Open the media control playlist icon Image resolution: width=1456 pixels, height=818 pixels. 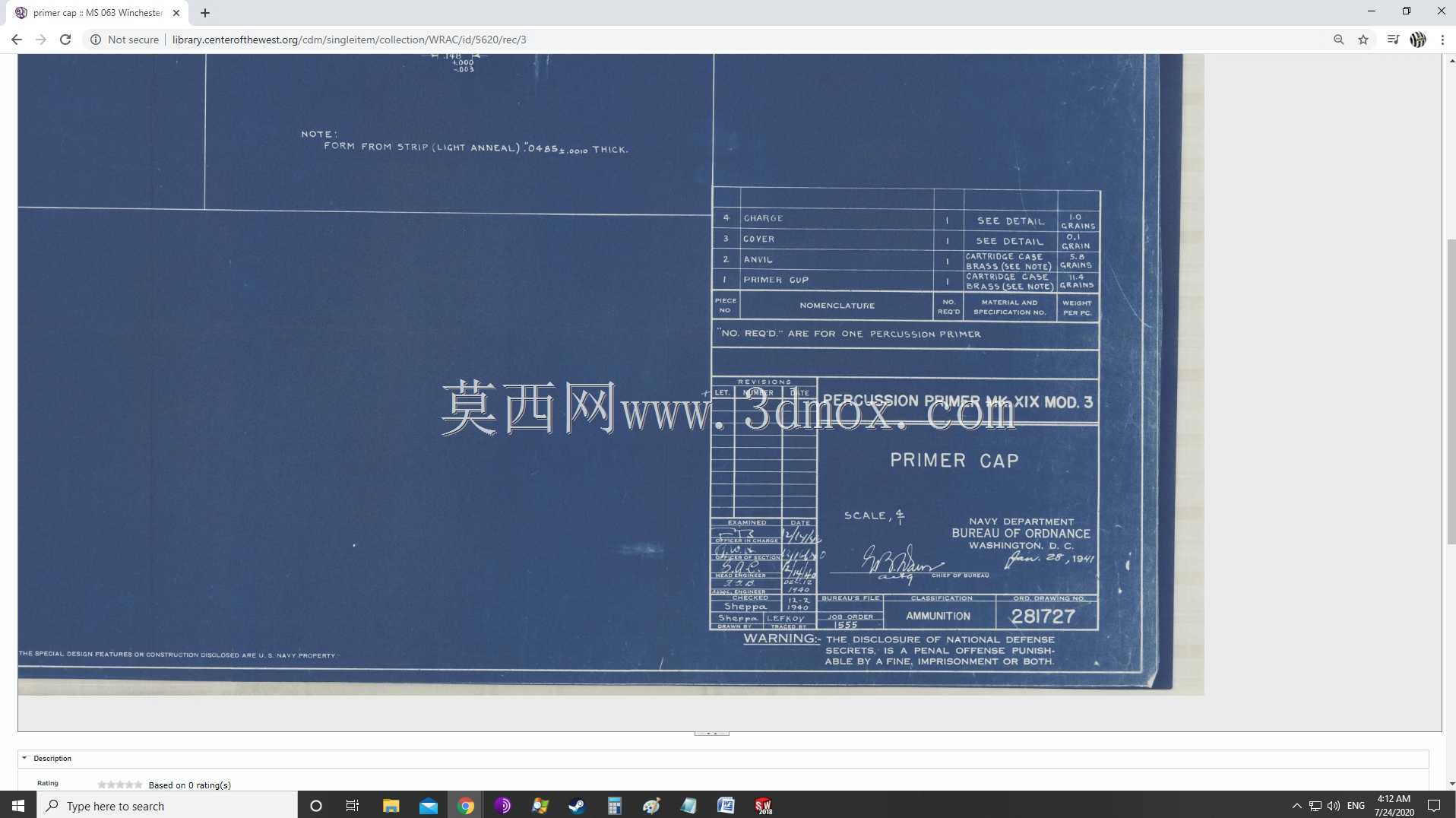(1392, 40)
